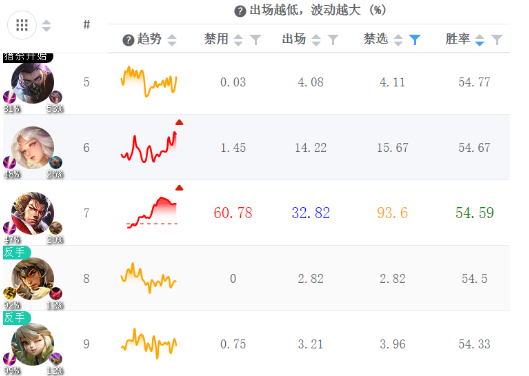Toggle sort arrows next to grid button
The image size is (529, 376).
(x=46, y=26)
